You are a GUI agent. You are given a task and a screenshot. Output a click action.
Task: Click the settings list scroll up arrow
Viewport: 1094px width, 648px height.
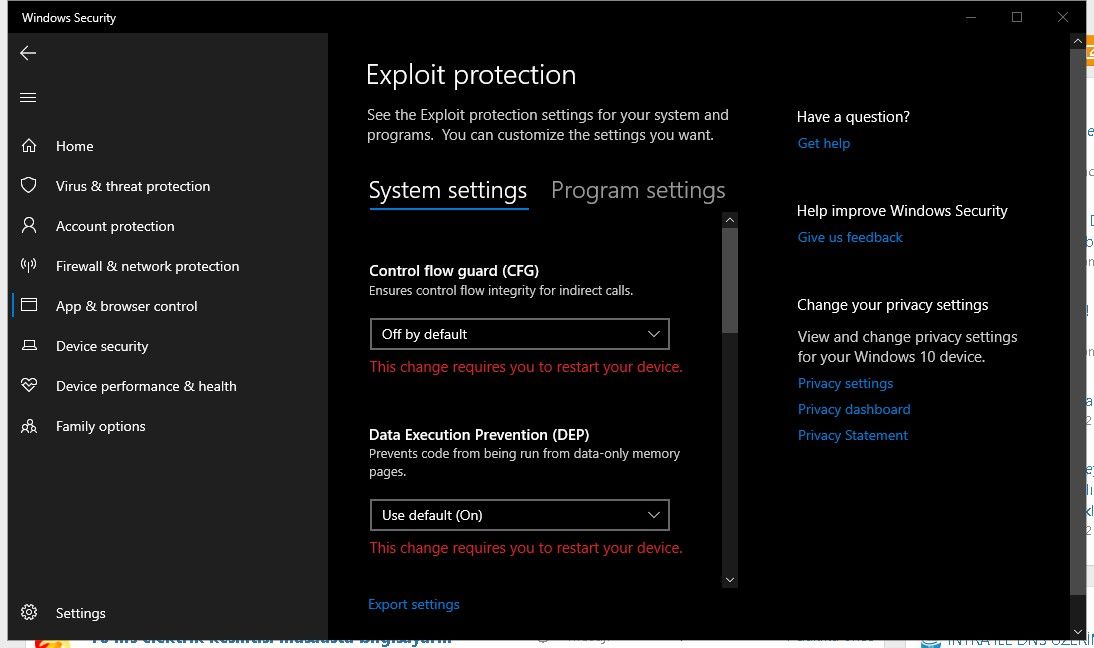730,220
